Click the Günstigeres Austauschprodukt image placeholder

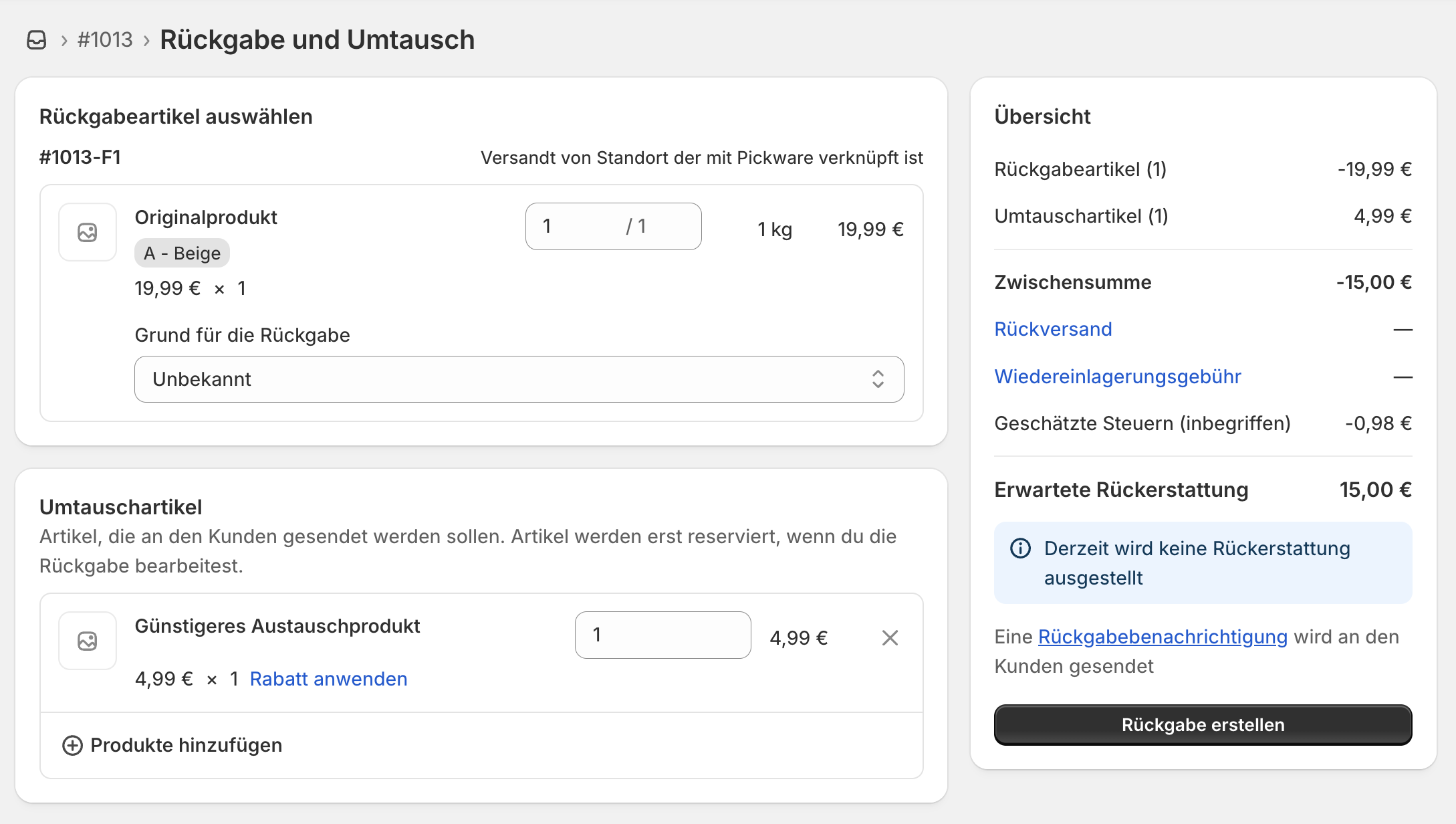pos(88,641)
